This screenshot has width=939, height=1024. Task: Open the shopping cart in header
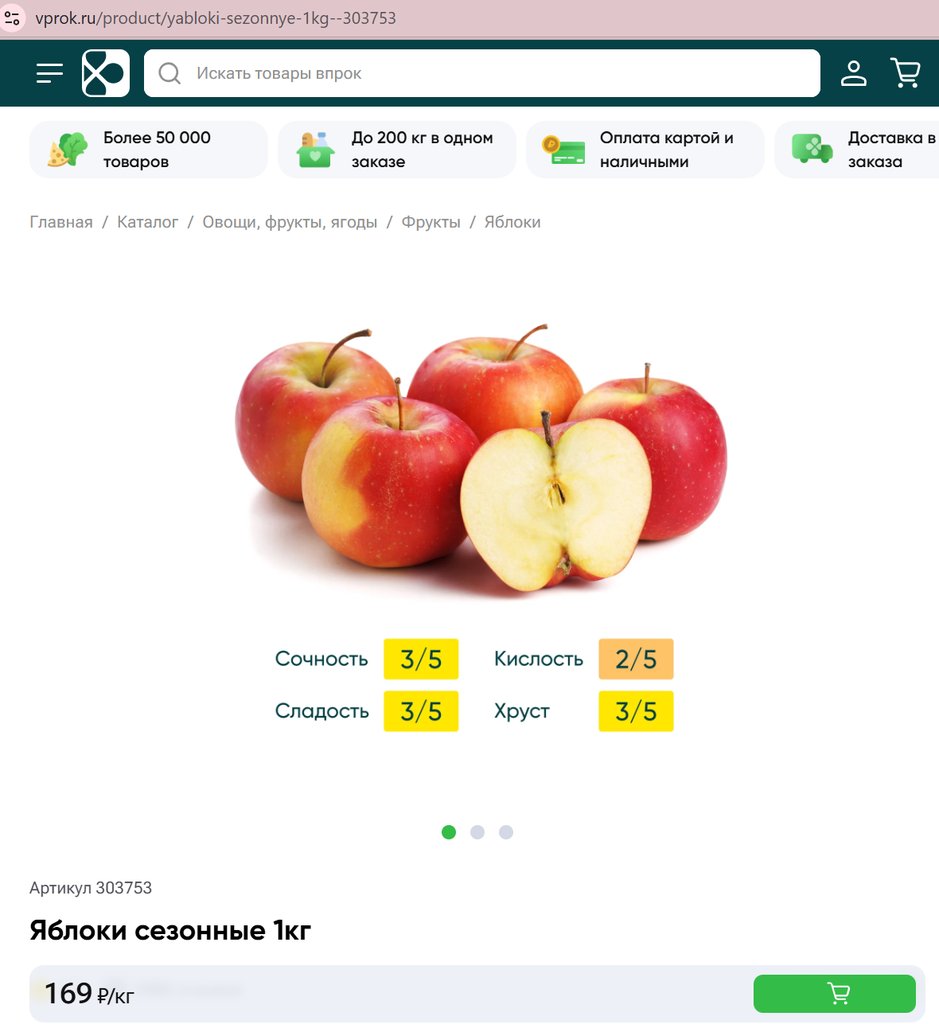[x=906, y=73]
